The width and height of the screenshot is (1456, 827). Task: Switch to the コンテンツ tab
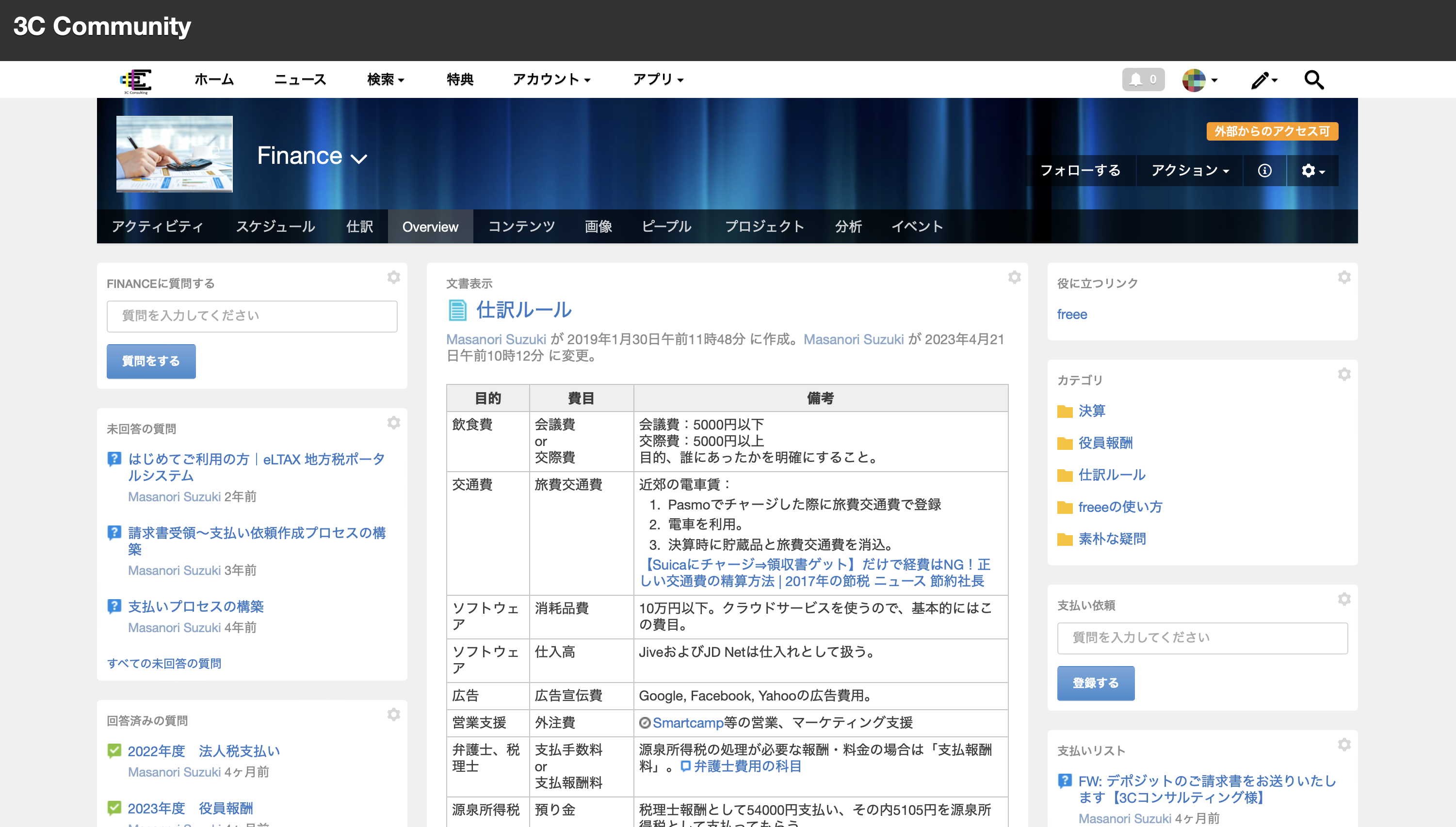[521, 227]
